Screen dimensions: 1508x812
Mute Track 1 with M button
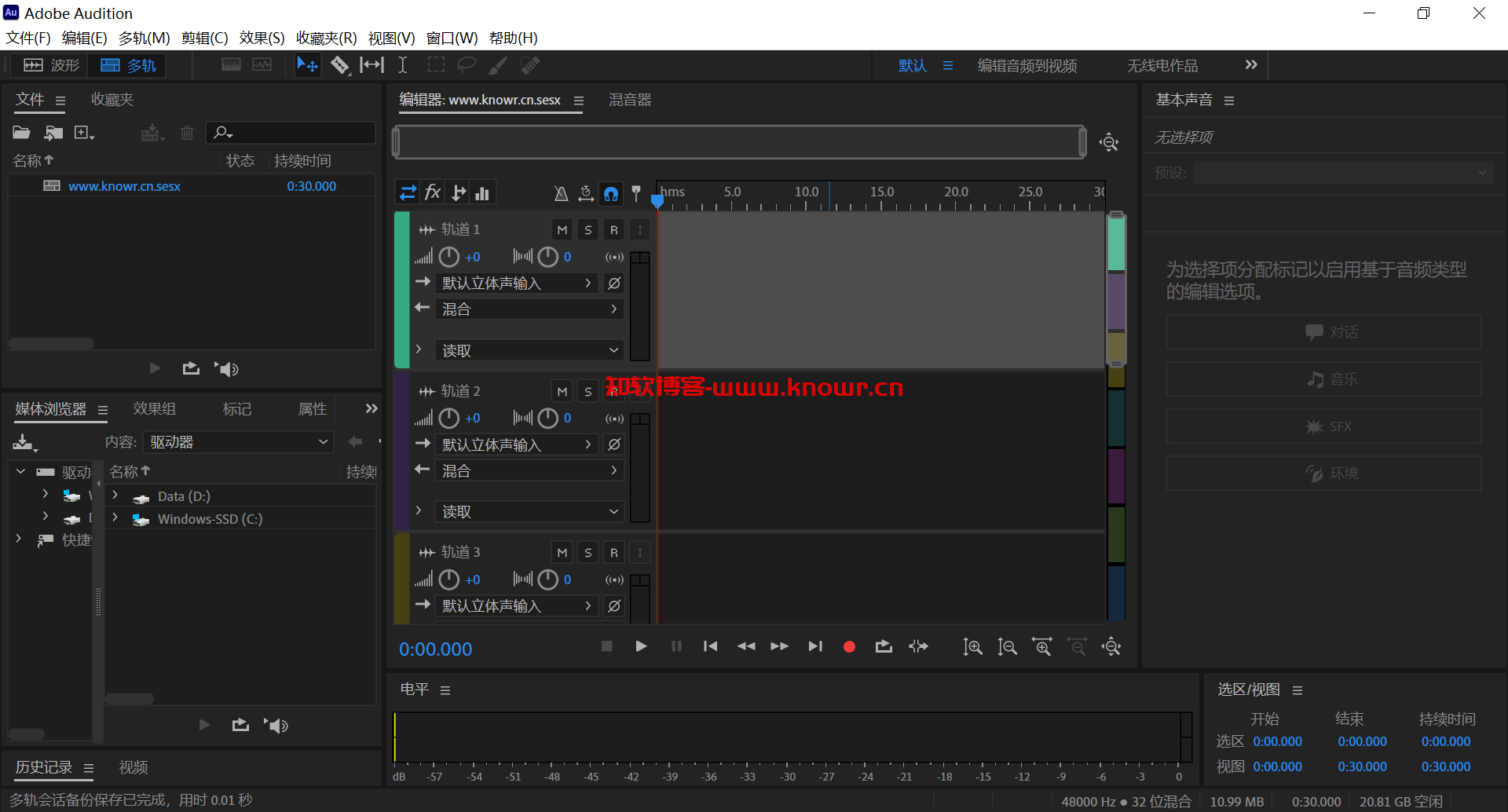click(562, 230)
